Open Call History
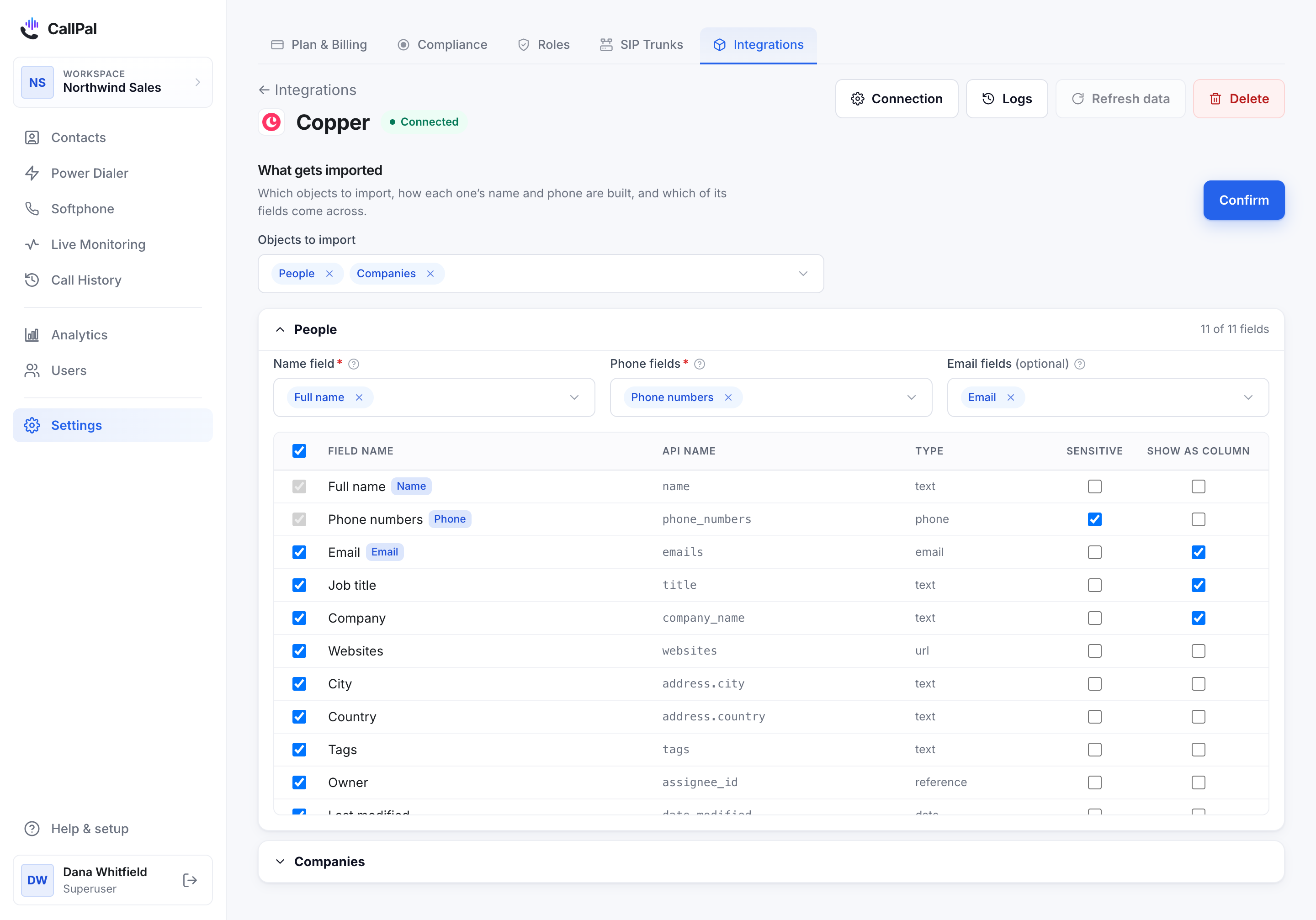The height and width of the screenshot is (920, 1316). 112,280
